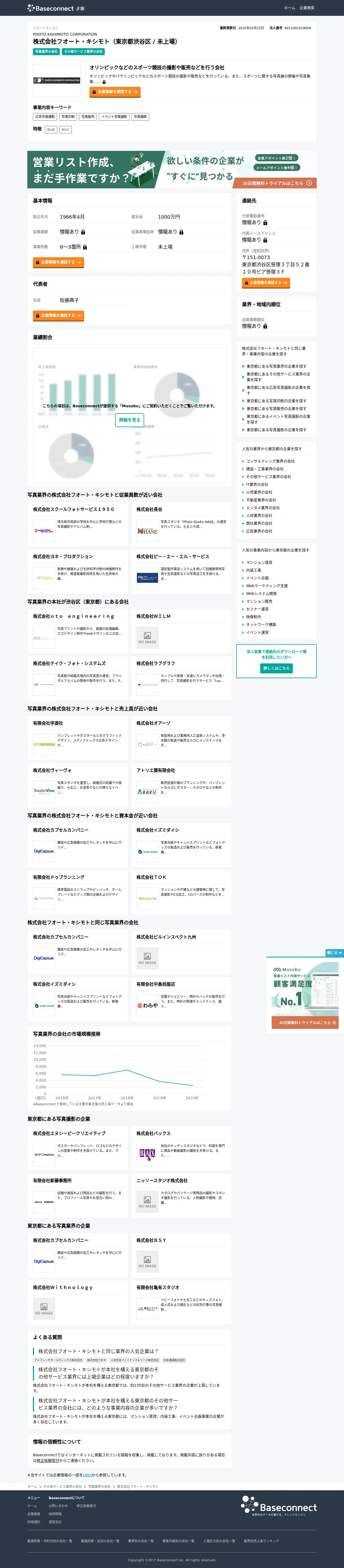Select the 写真印刷 keyword tag
The image size is (344, 1568).
(x=68, y=116)
